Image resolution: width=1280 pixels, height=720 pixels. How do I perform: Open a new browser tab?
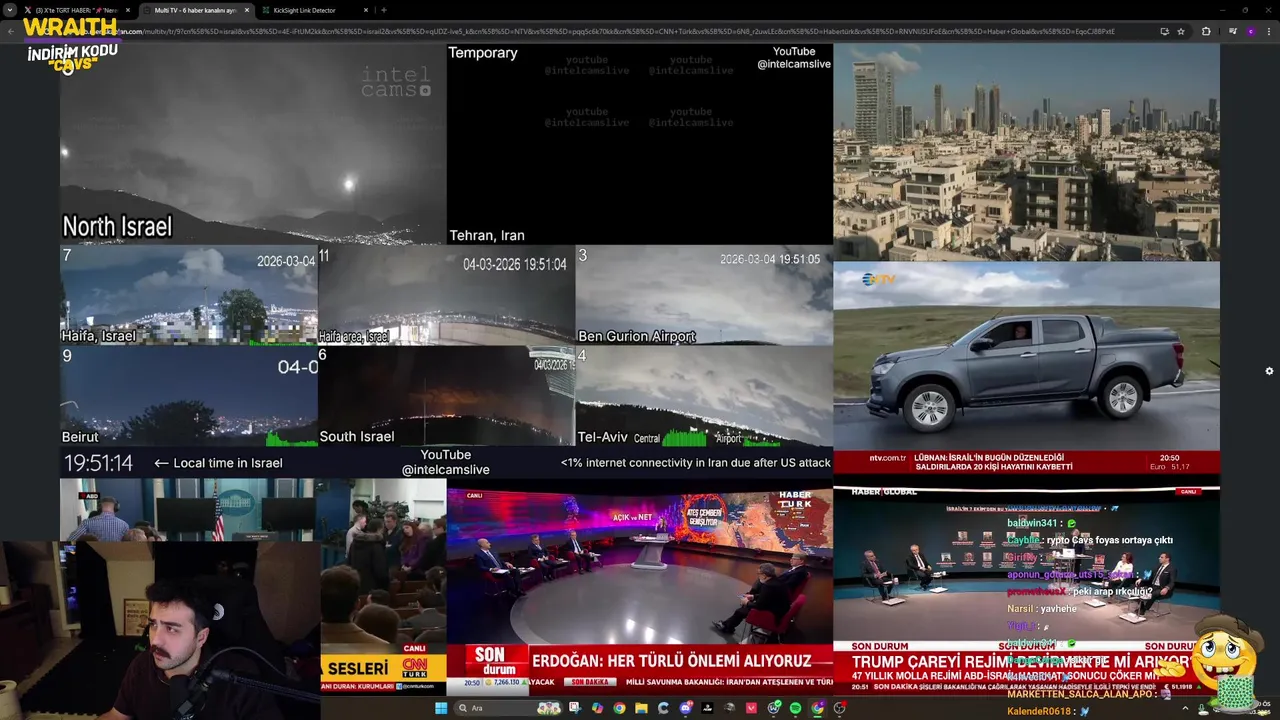pos(384,10)
